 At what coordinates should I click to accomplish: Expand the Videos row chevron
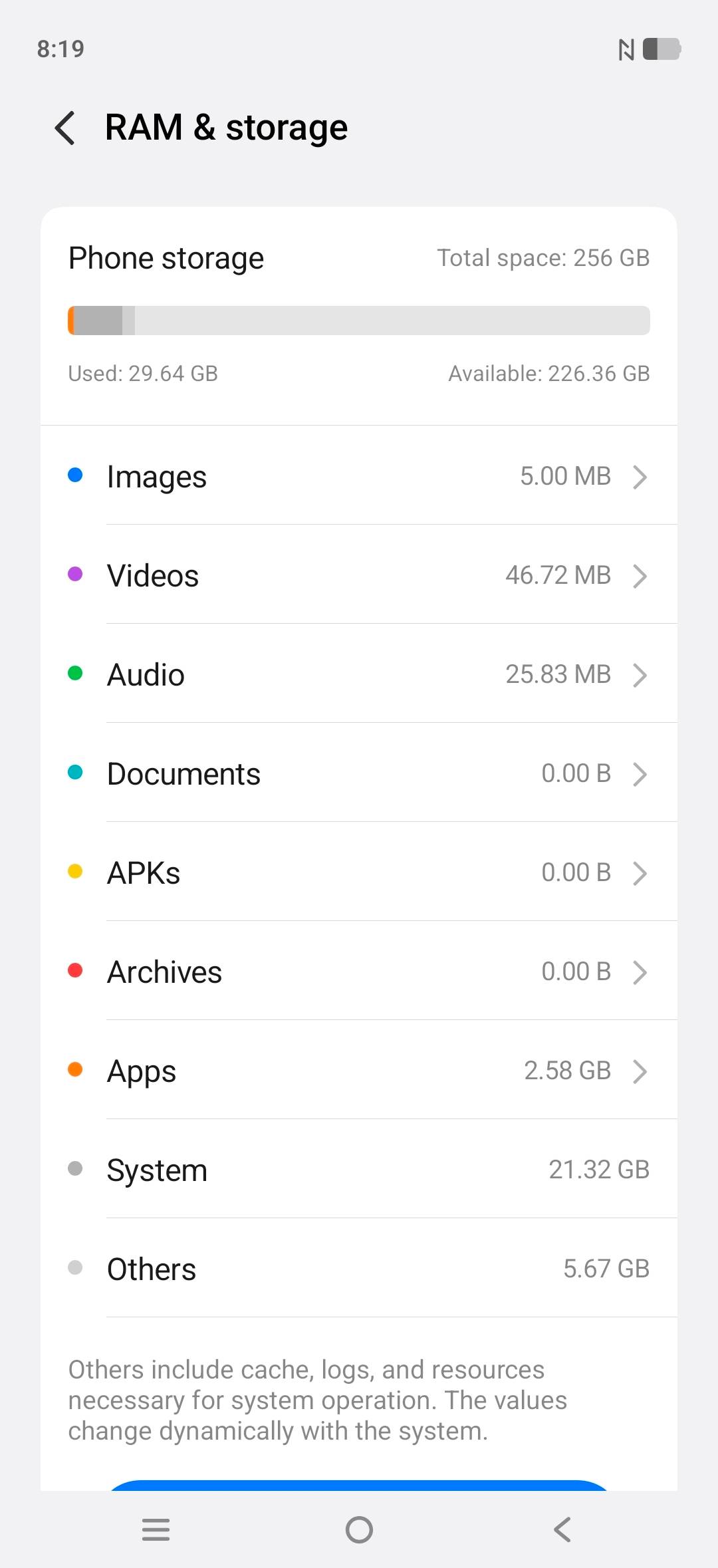point(640,575)
